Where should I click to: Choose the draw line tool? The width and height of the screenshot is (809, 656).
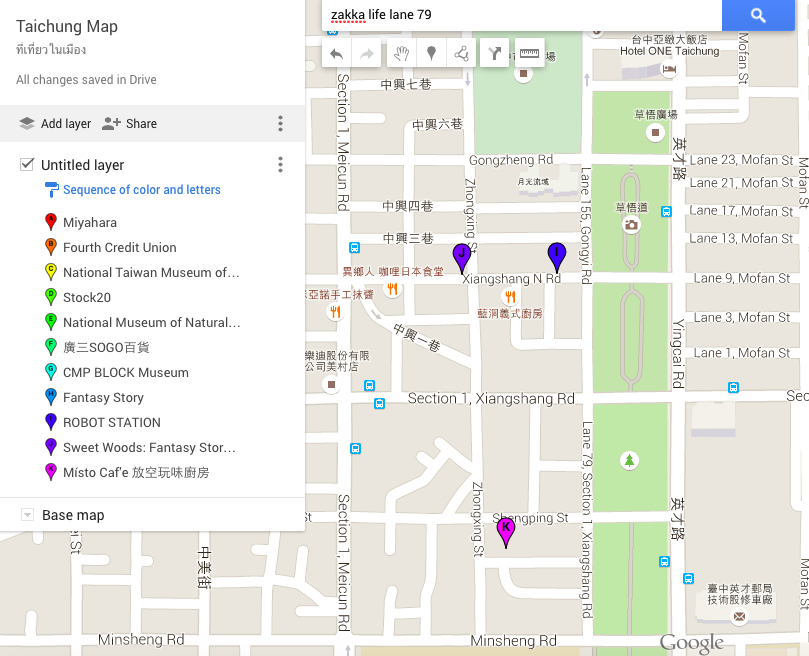pos(461,54)
